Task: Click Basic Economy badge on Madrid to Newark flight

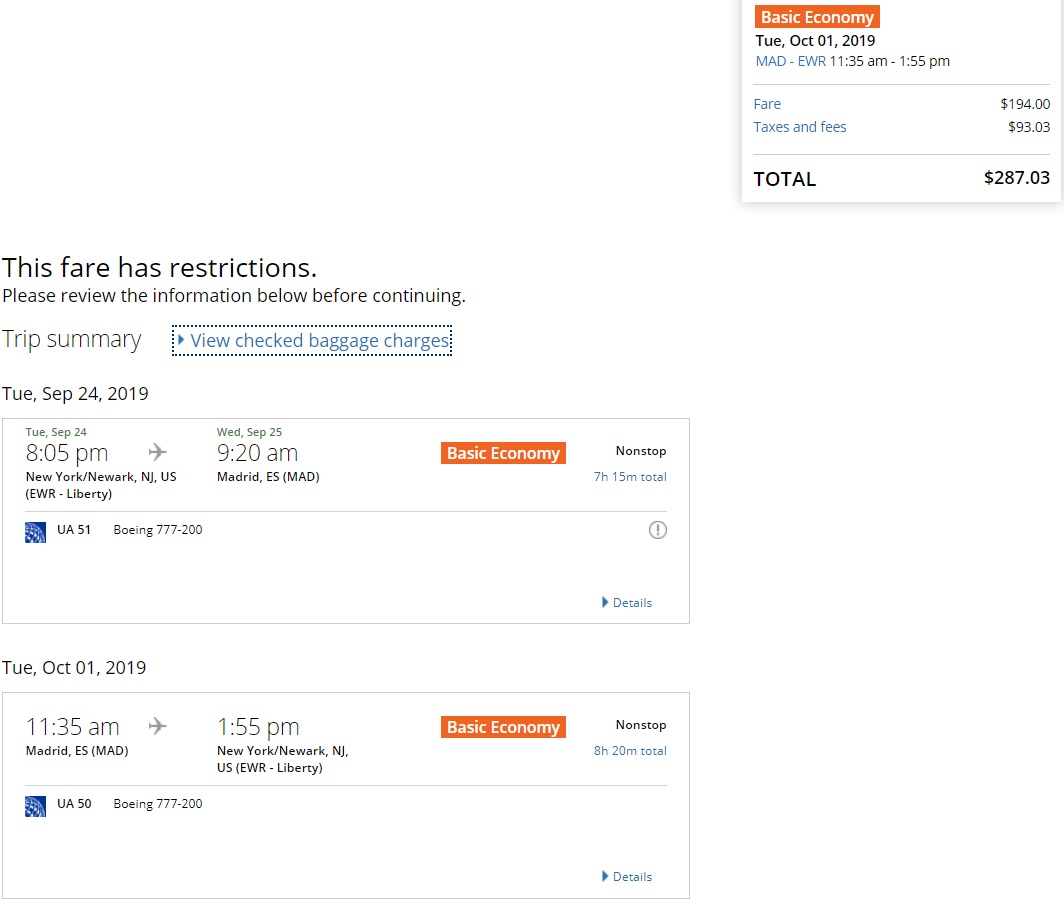Action: [x=503, y=727]
